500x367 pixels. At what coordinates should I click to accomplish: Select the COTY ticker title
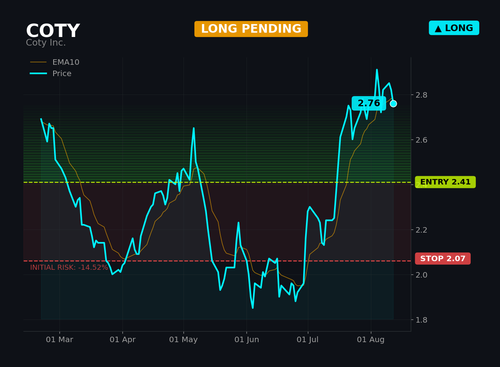(53, 30)
